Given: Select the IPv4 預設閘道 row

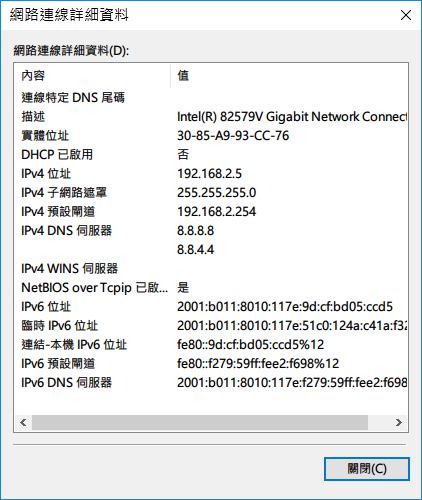Looking at the screenshot, I should click(211, 212).
